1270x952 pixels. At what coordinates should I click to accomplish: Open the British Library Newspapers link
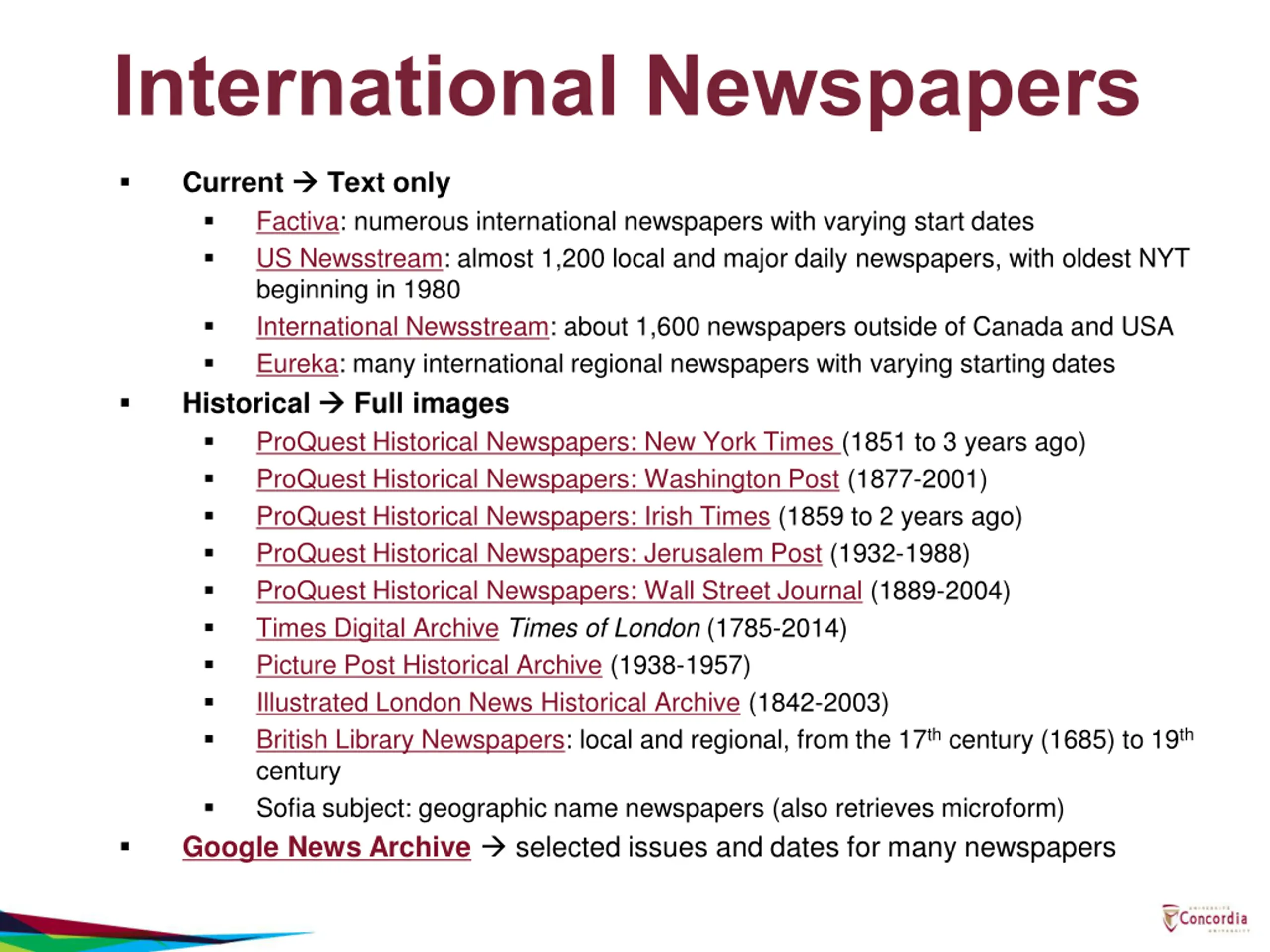[410, 740]
